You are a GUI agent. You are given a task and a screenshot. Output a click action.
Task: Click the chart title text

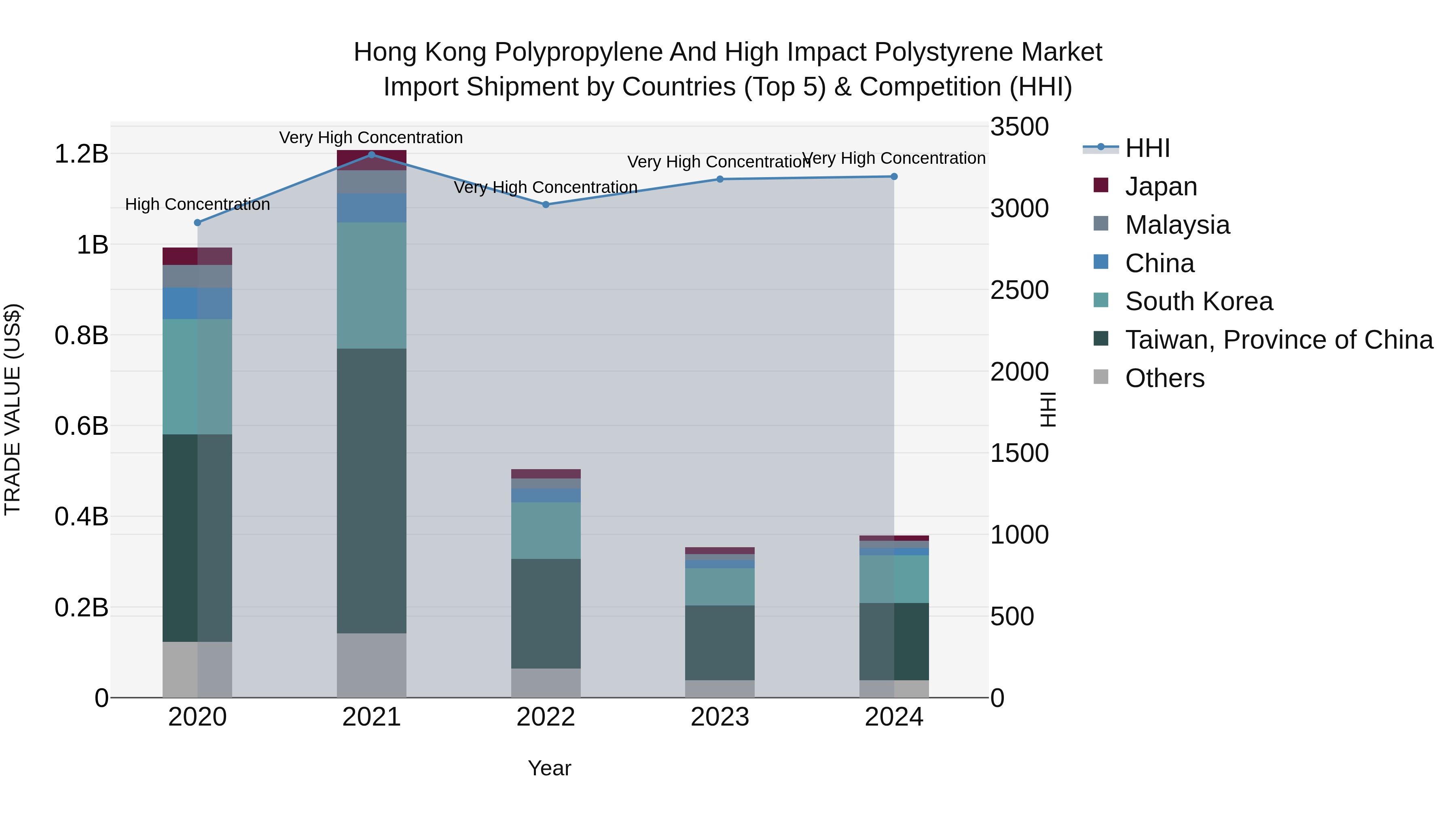pos(728,69)
